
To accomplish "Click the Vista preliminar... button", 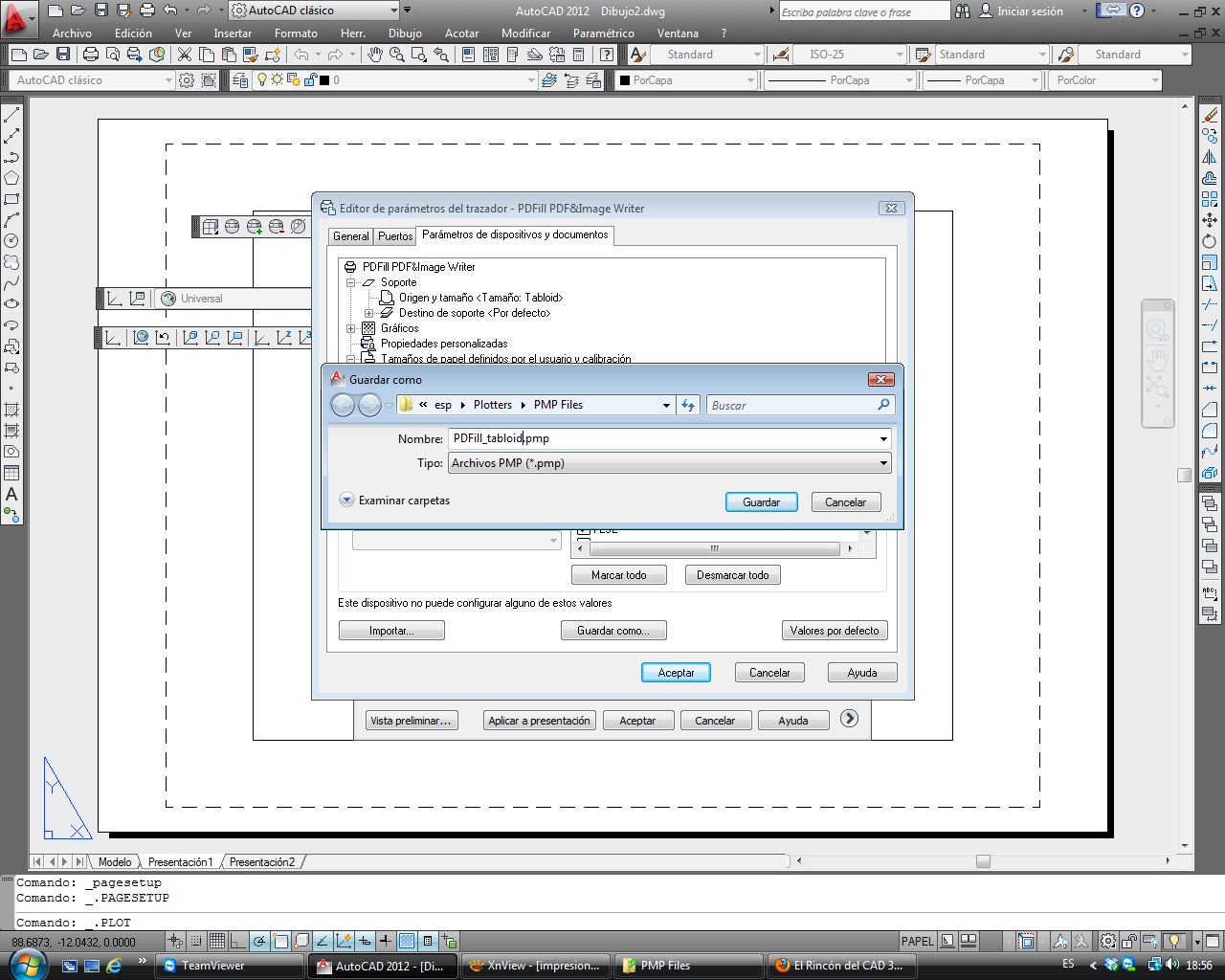I will click(410, 721).
